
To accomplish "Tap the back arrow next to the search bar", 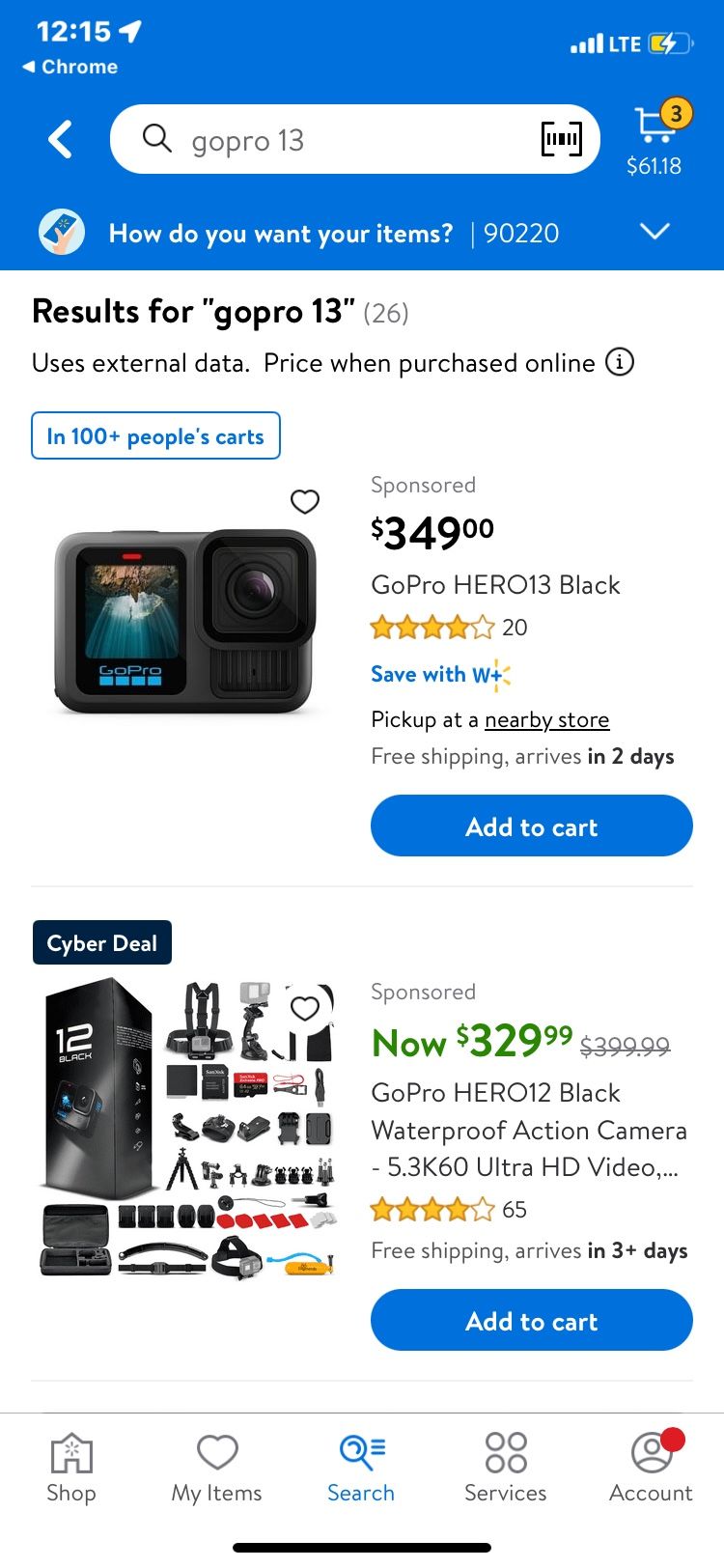I will tap(60, 139).
